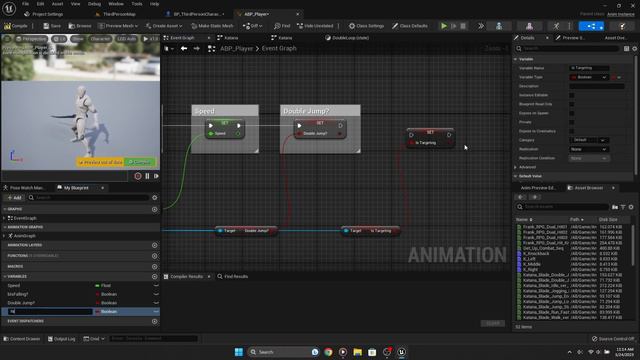
Task: Toggle the Private checkbox
Action: [x=572, y=122]
